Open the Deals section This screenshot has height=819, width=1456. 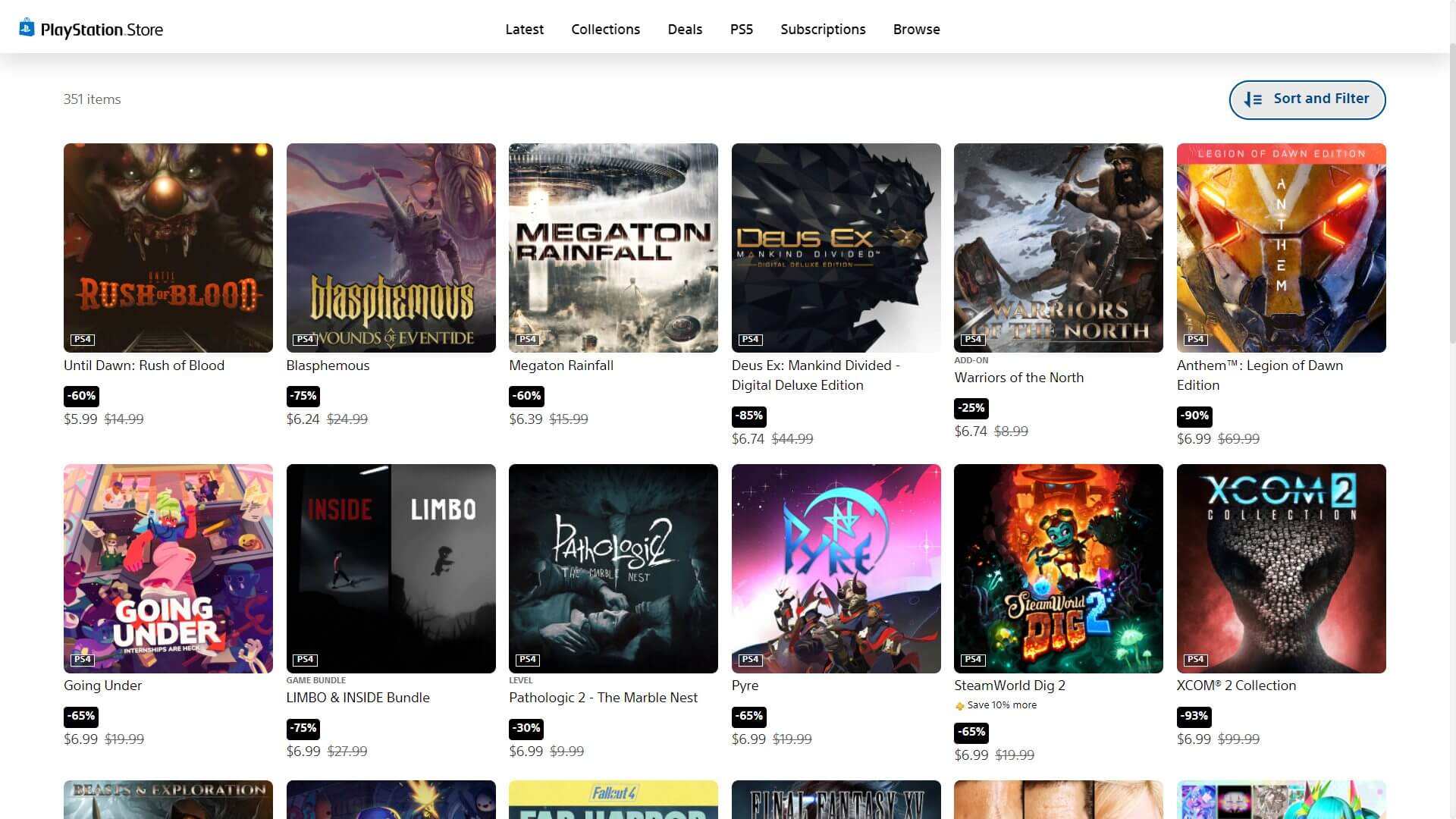pos(685,30)
